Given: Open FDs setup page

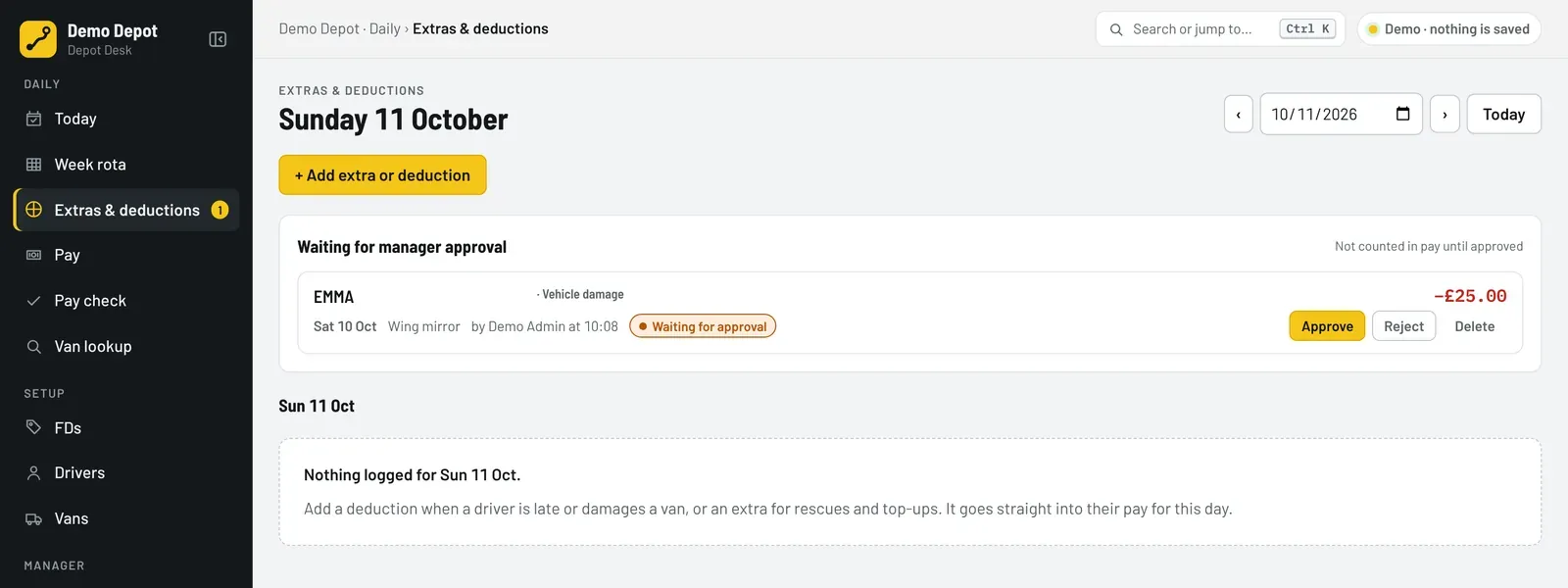Looking at the screenshot, I should 126,427.
